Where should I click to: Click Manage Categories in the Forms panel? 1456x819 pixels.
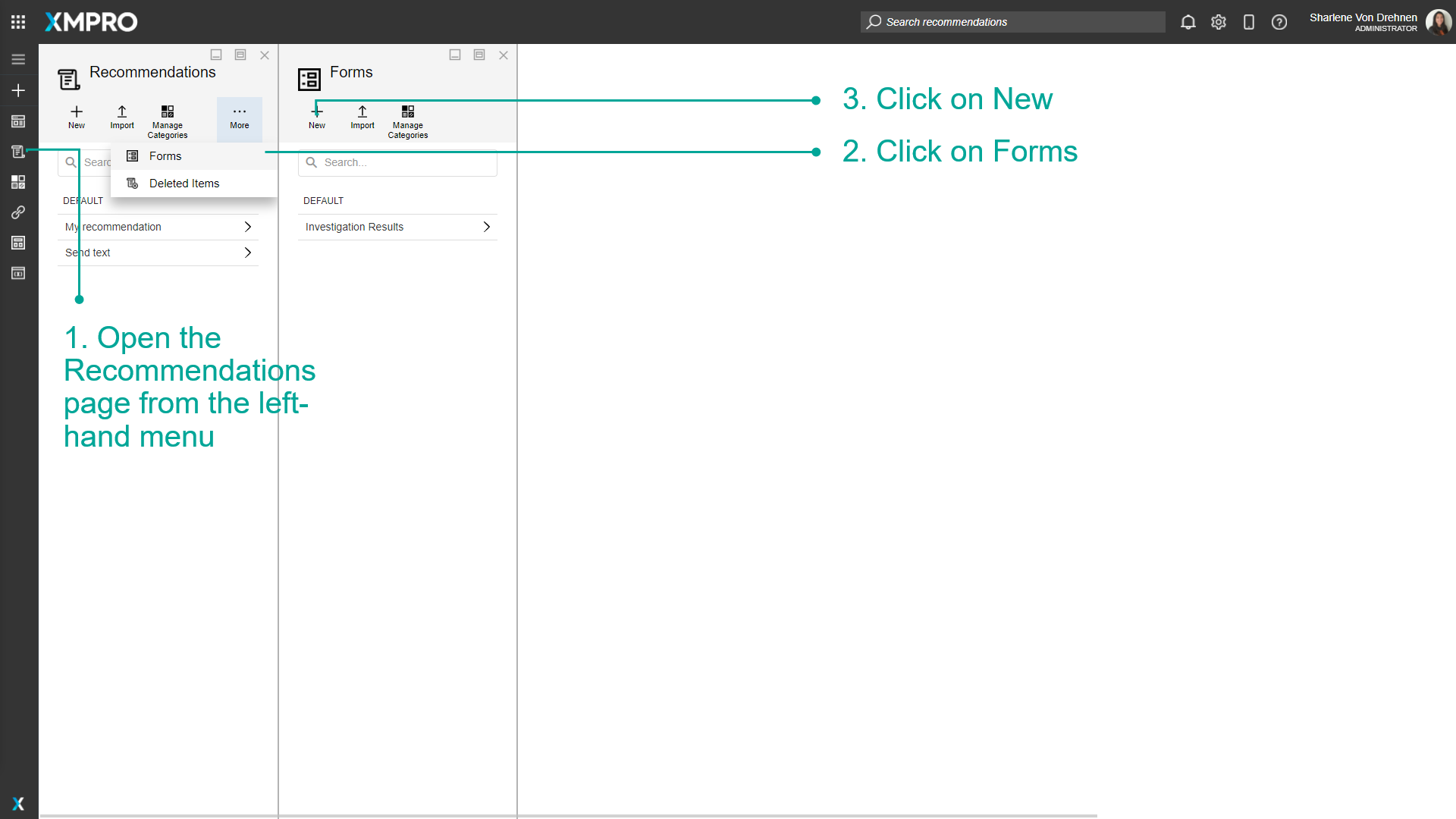point(407,121)
